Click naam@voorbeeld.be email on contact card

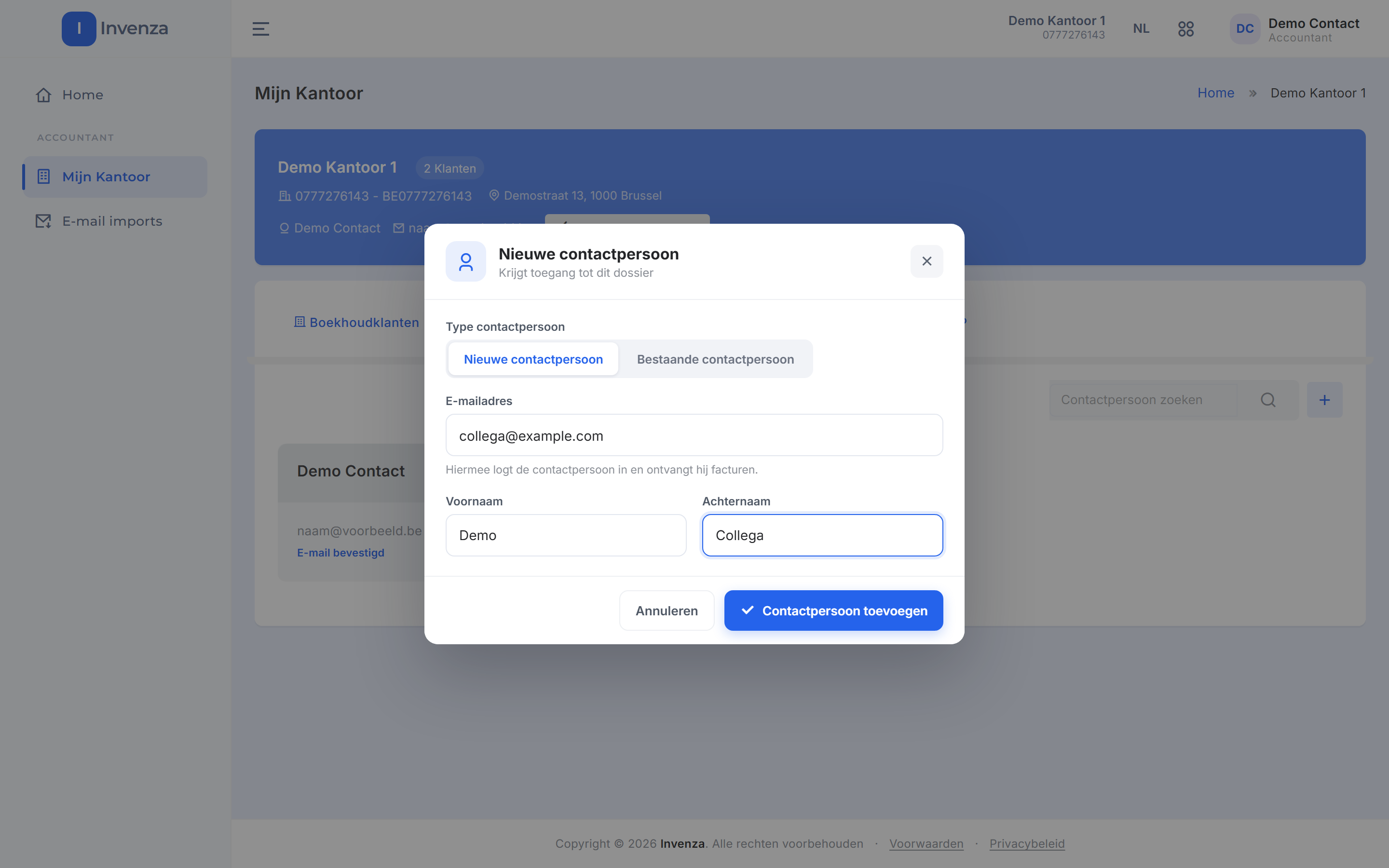pyautogui.click(x=359, y=530)
